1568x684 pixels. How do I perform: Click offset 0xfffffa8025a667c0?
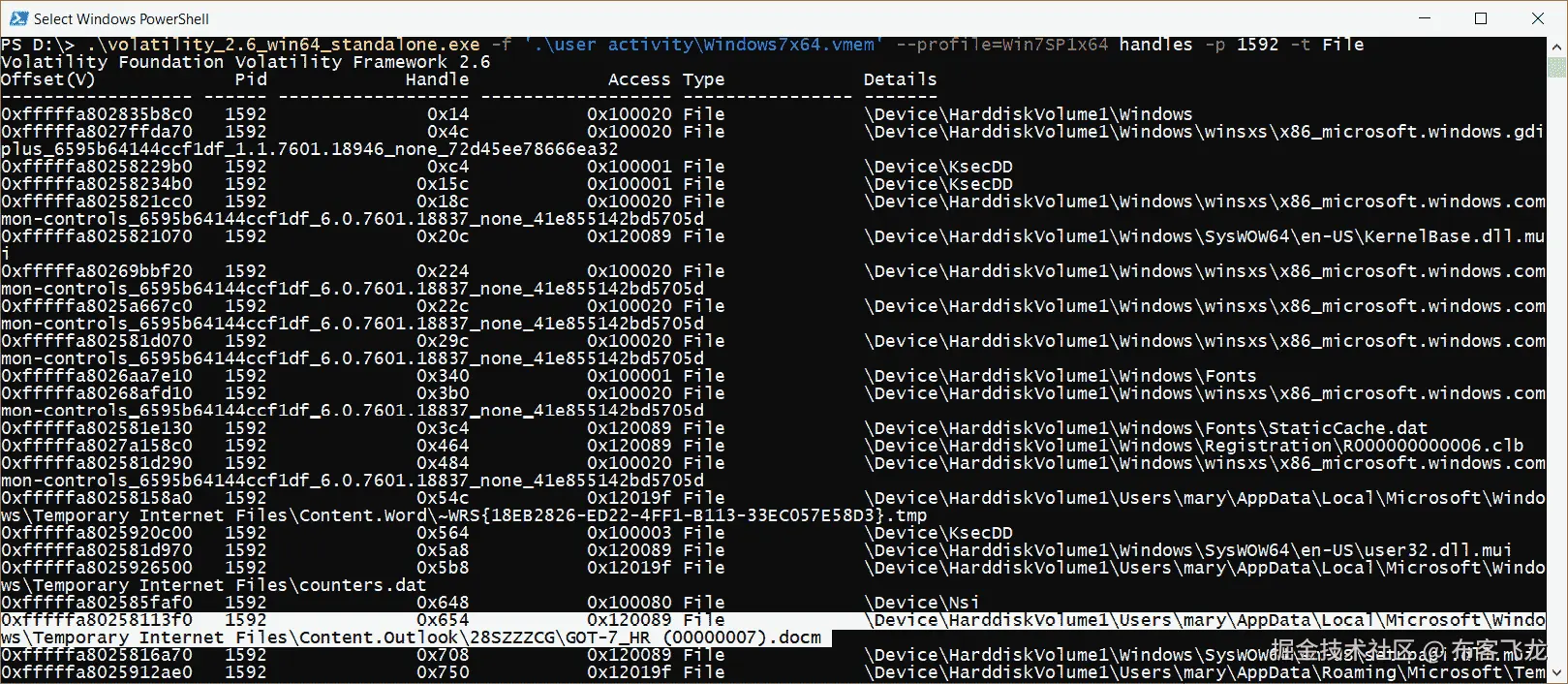(97, 306)
